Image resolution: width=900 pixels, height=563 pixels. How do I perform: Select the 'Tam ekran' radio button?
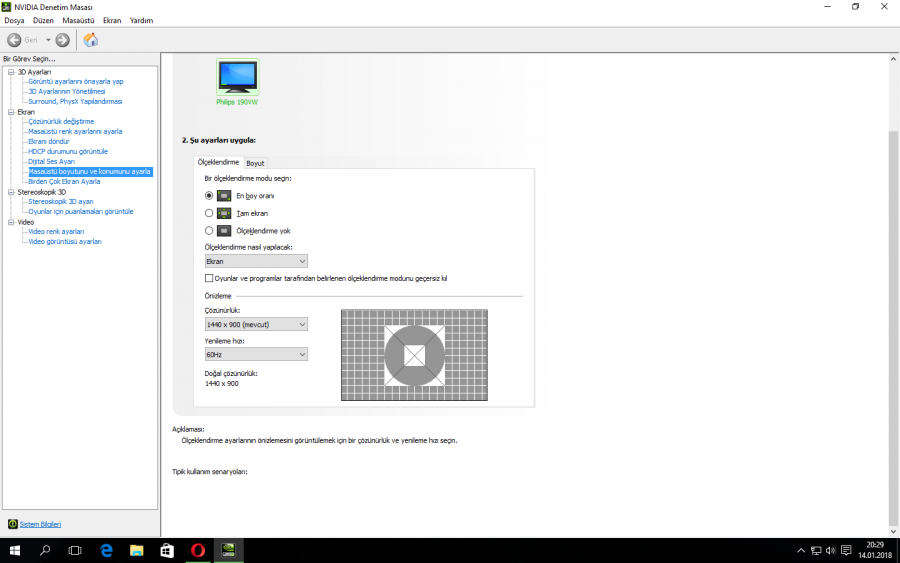point(209,213)
